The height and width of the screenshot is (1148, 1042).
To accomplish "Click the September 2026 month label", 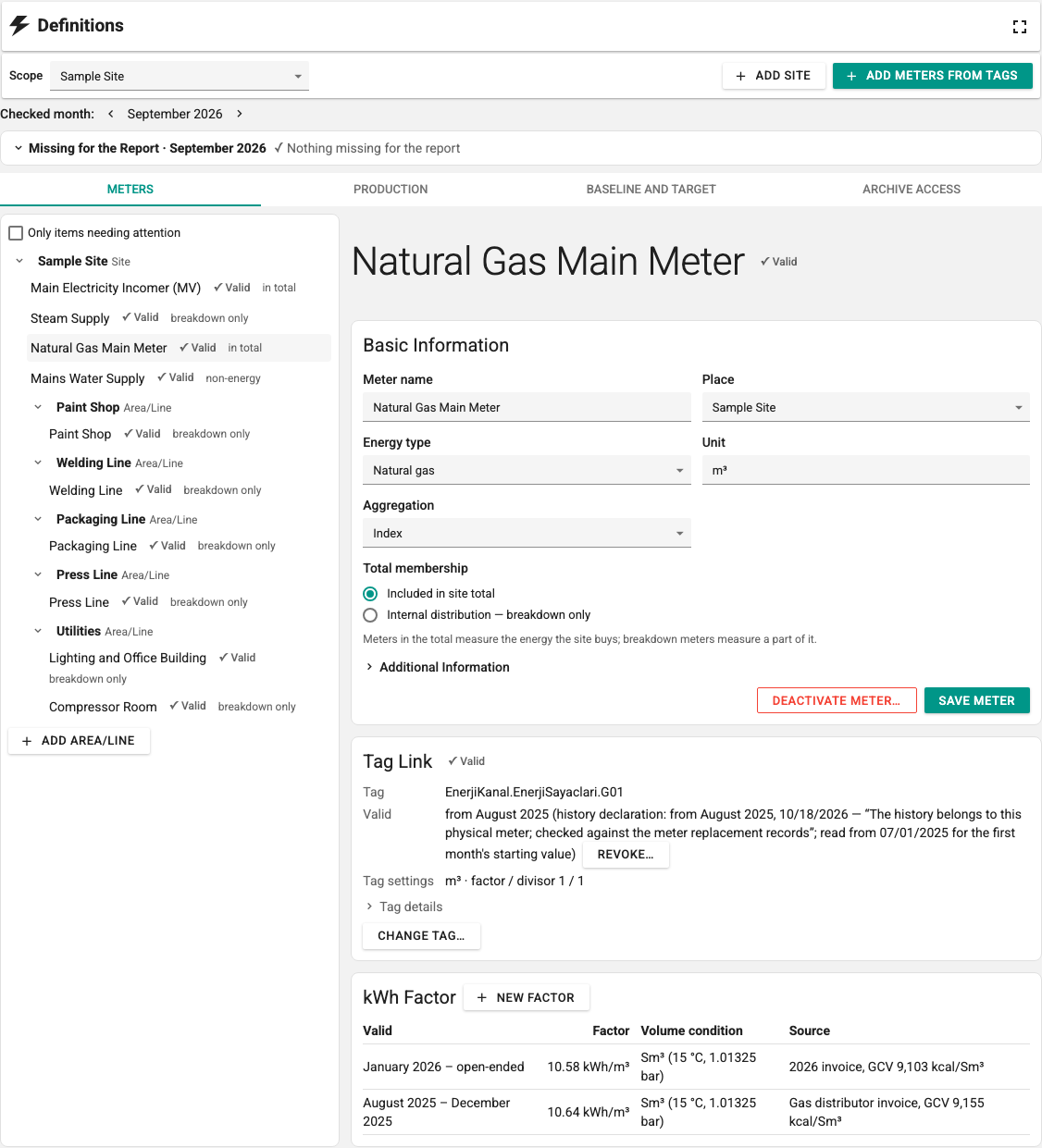I will tap(175, 114).
